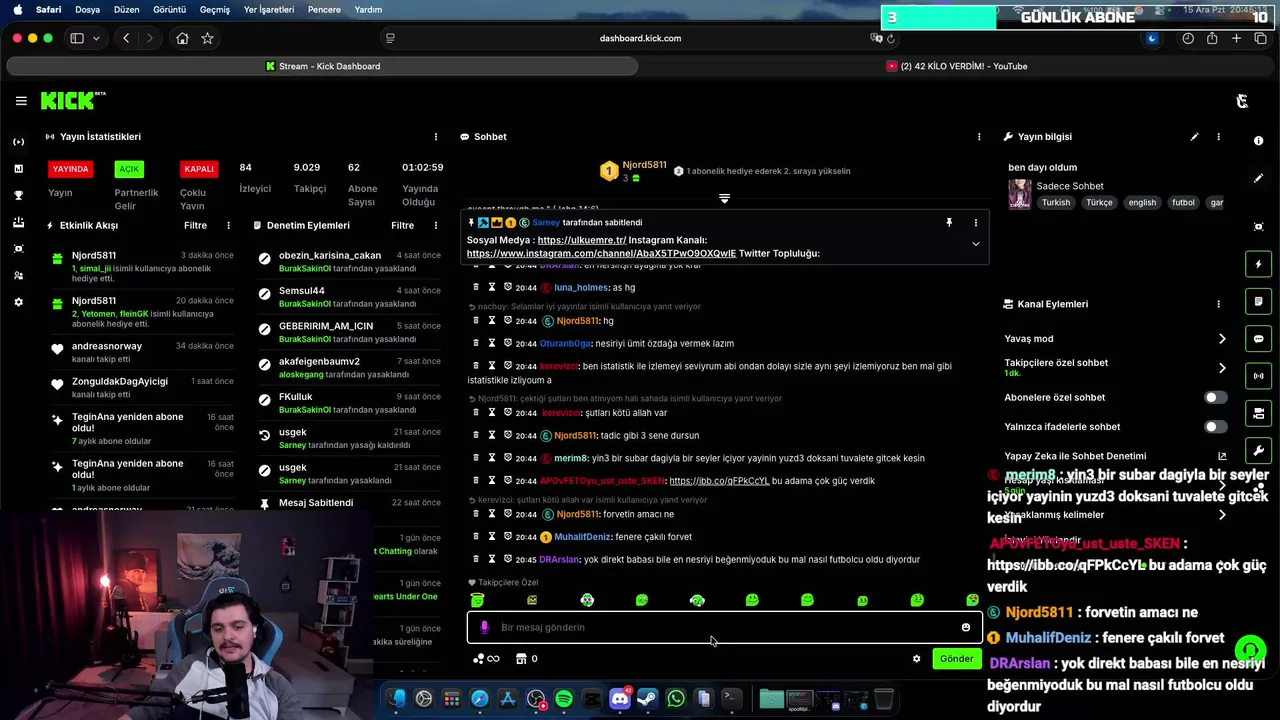Click Filtre in Etkinlik Akışı
Screen dimensions: 1280x720
click(x=195, y=226)
